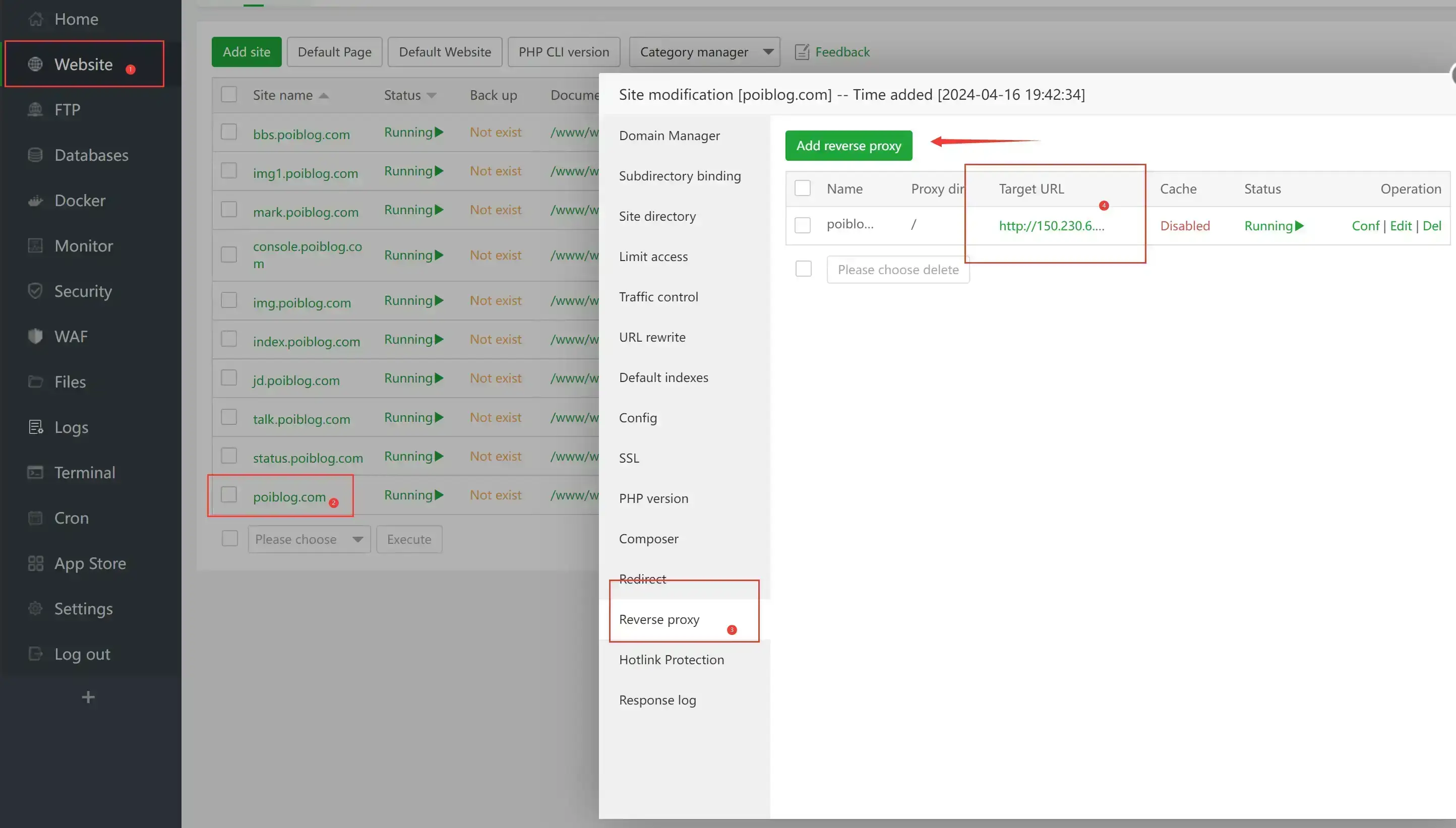The height and width of the screenshot is (828, 1456).
Task: Click the Add reverse proxy button
Action: tap(848, 146)
